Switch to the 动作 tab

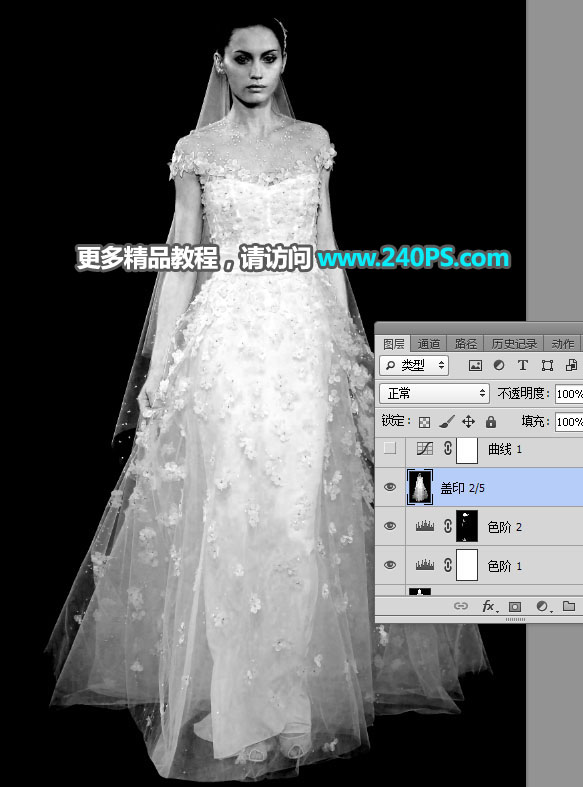(x=562, y=344)
